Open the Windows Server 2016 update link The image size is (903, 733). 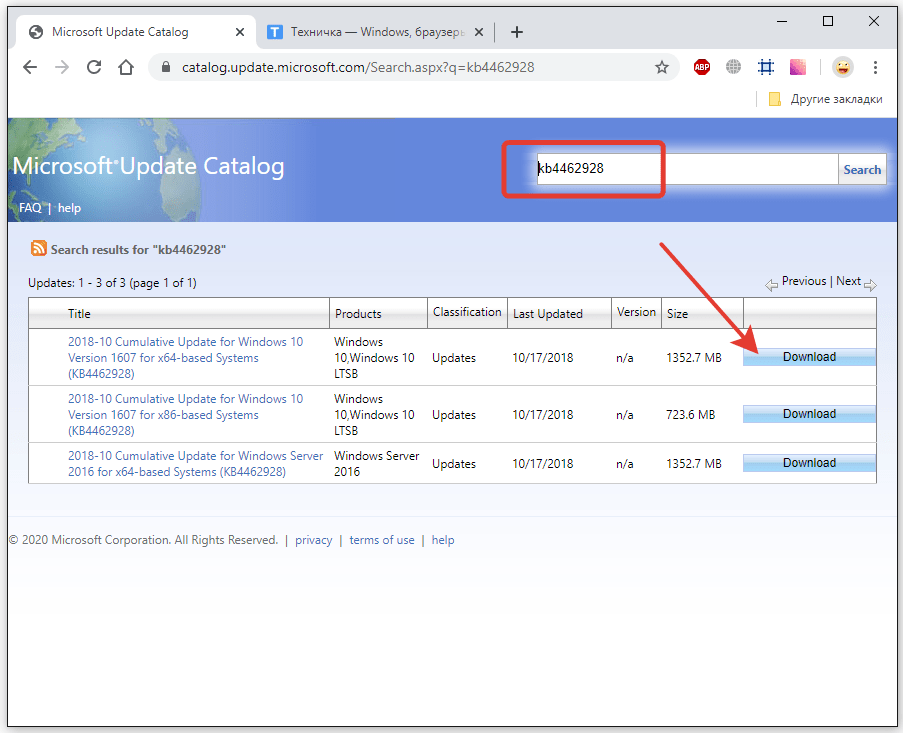[195, 464]
